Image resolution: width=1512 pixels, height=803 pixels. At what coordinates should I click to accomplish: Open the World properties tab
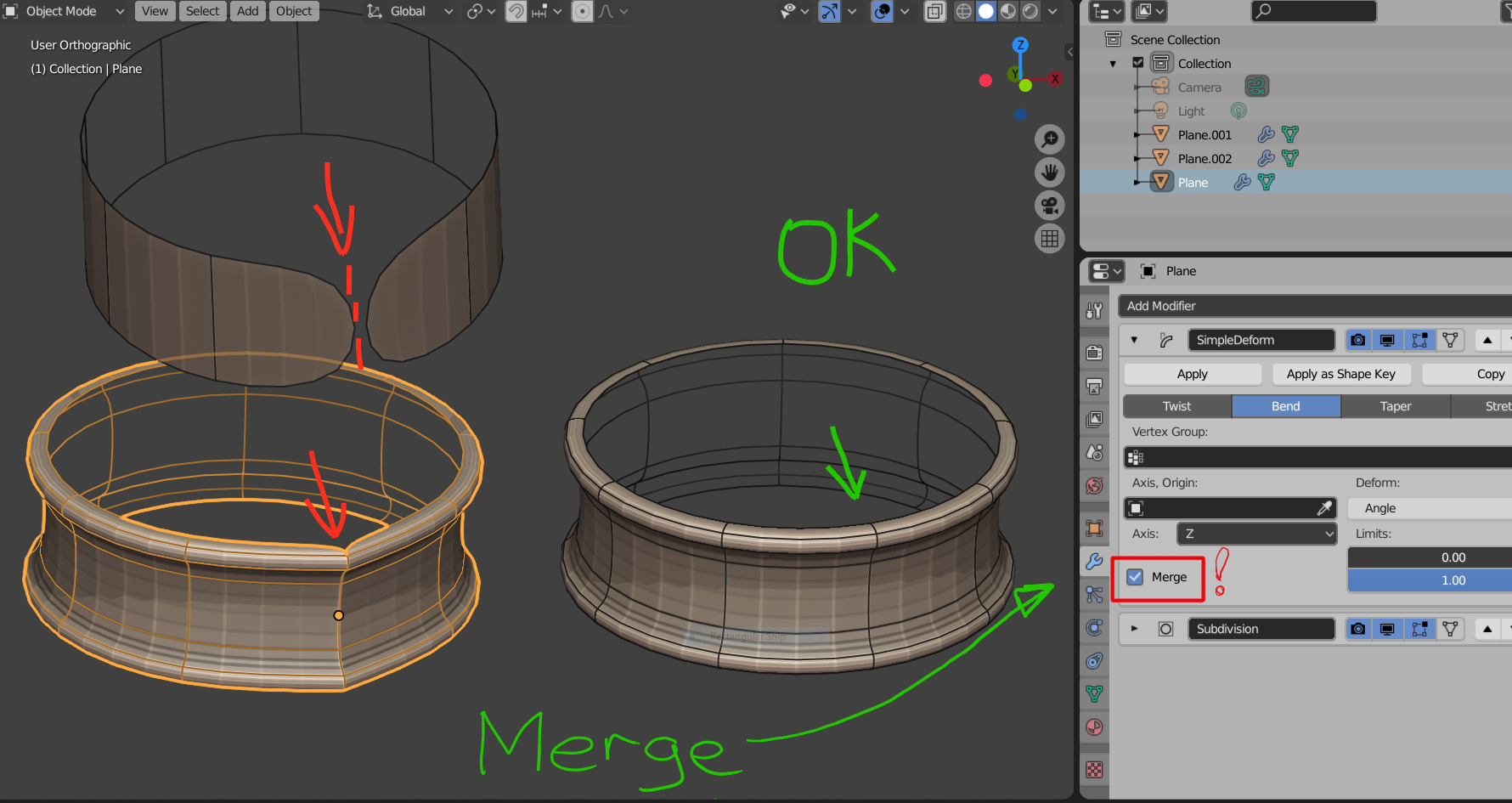pyautogui.click(x=1095, y=486)
